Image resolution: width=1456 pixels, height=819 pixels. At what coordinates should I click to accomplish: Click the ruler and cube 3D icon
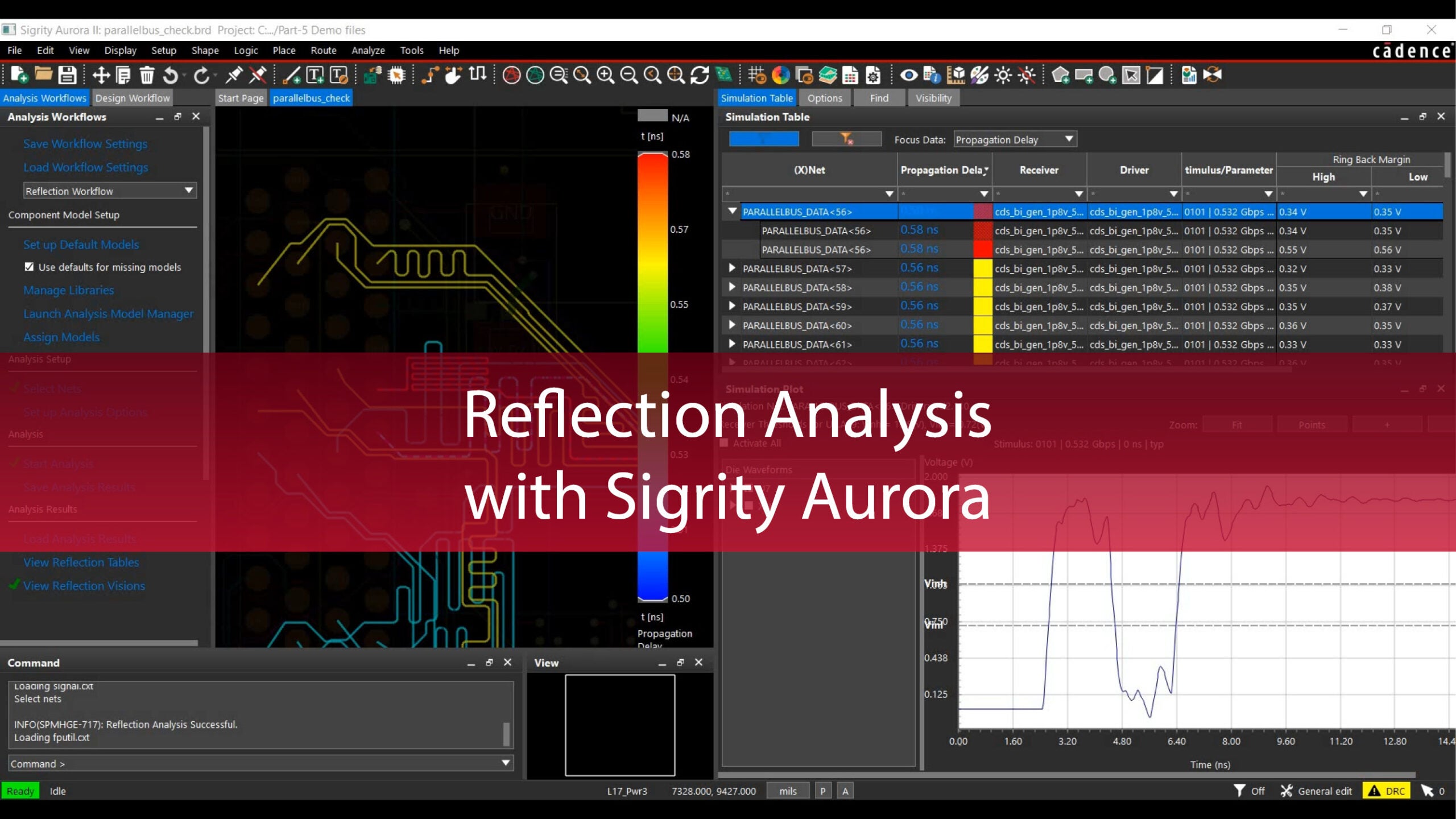(x=955, y=75)
